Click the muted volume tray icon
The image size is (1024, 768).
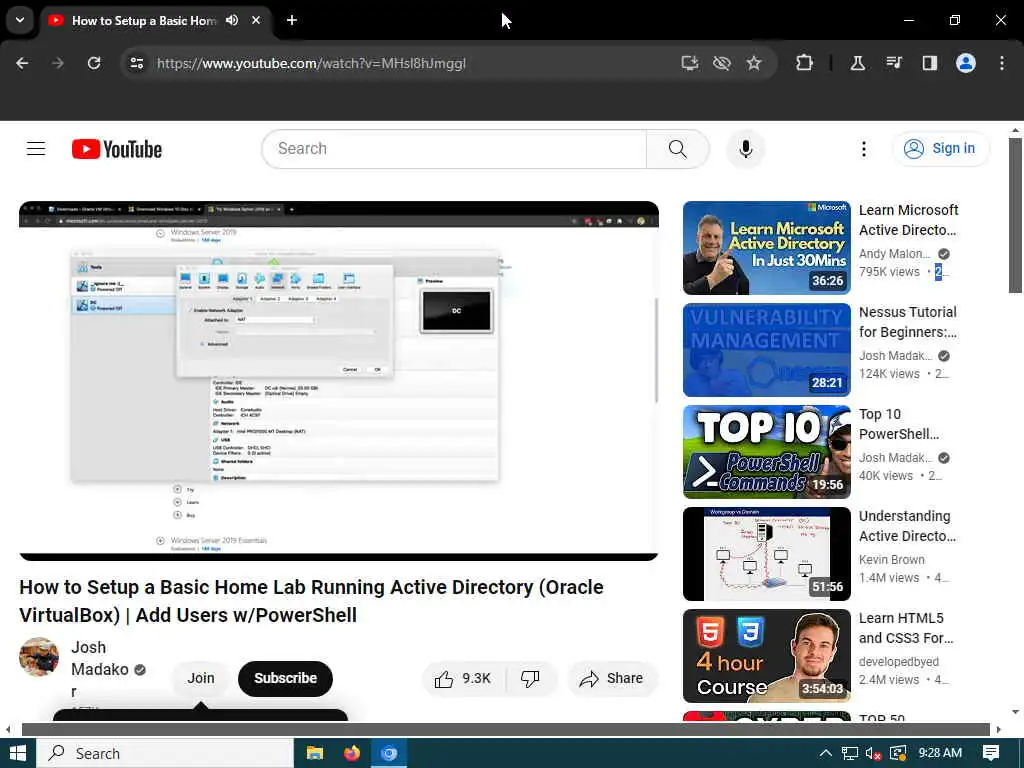tap(874, 754)
